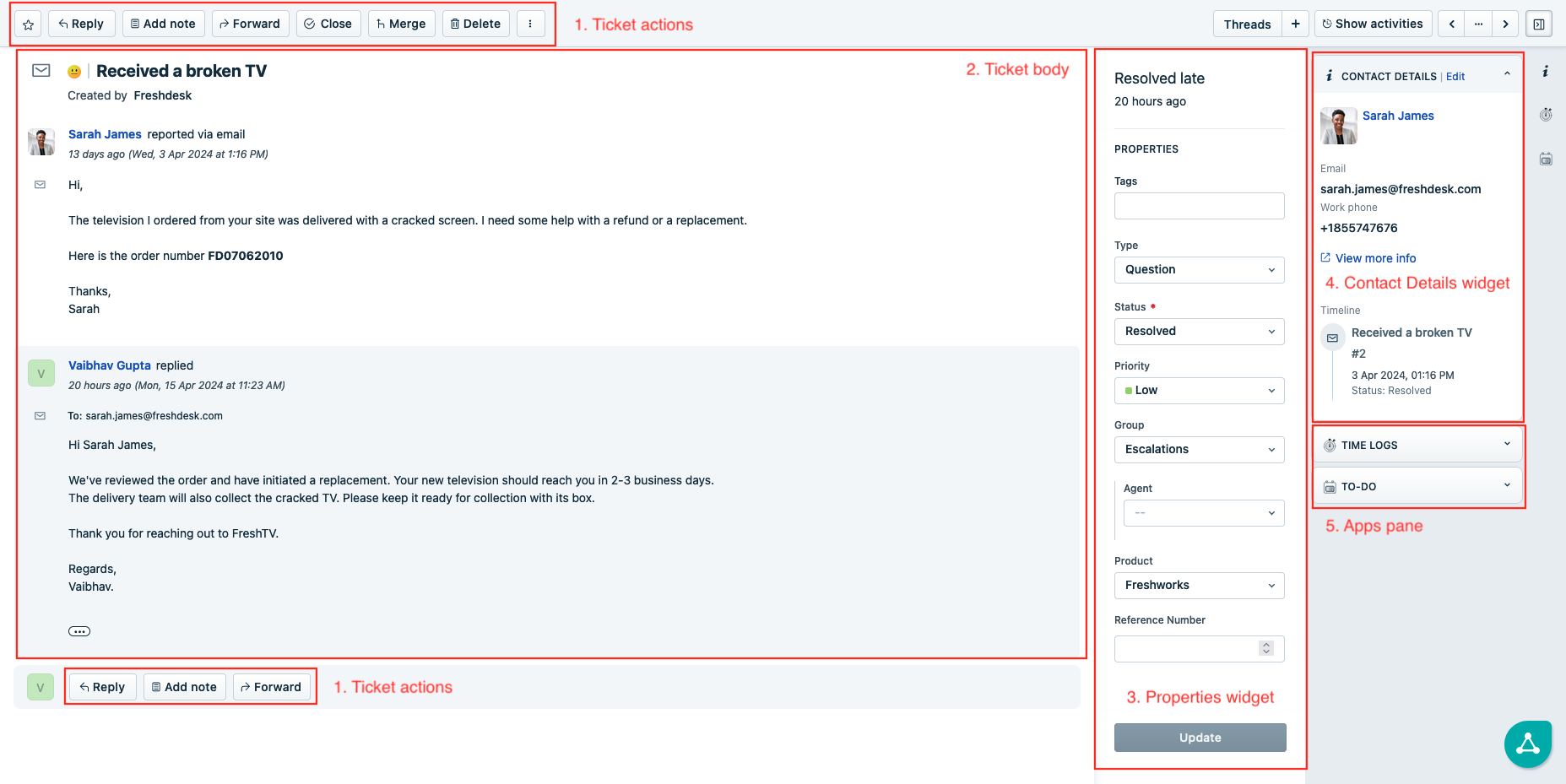Open the Group dropdown showing Escalations

pos(1200,450)
